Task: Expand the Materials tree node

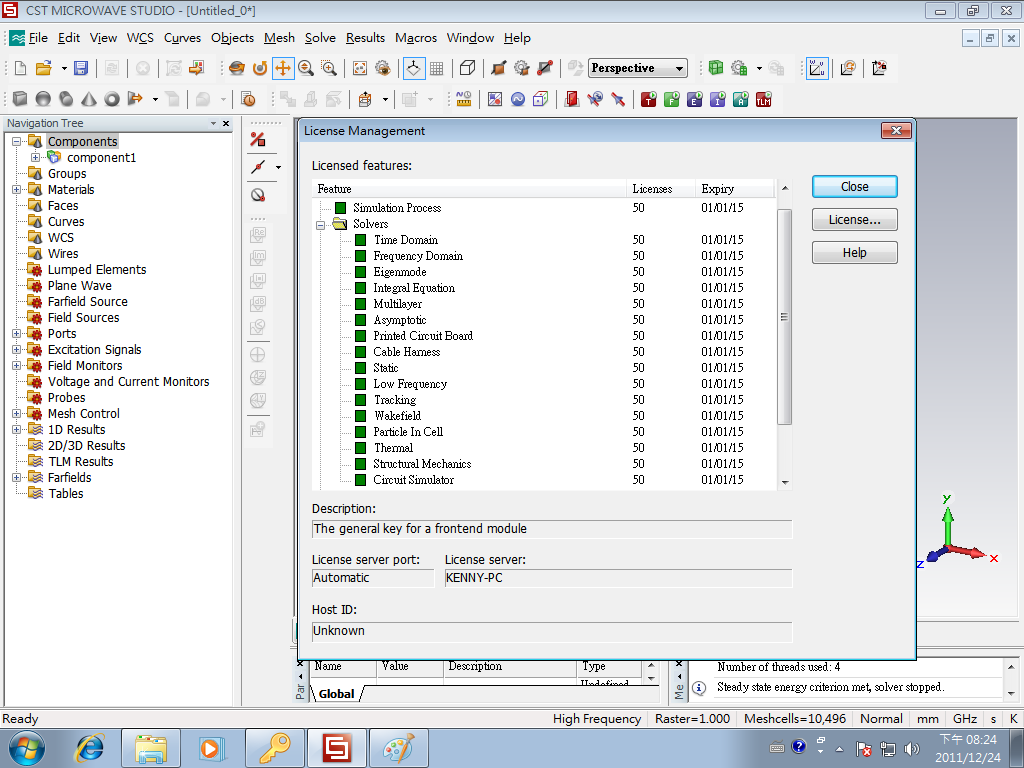Action: [x=16, y=189]
